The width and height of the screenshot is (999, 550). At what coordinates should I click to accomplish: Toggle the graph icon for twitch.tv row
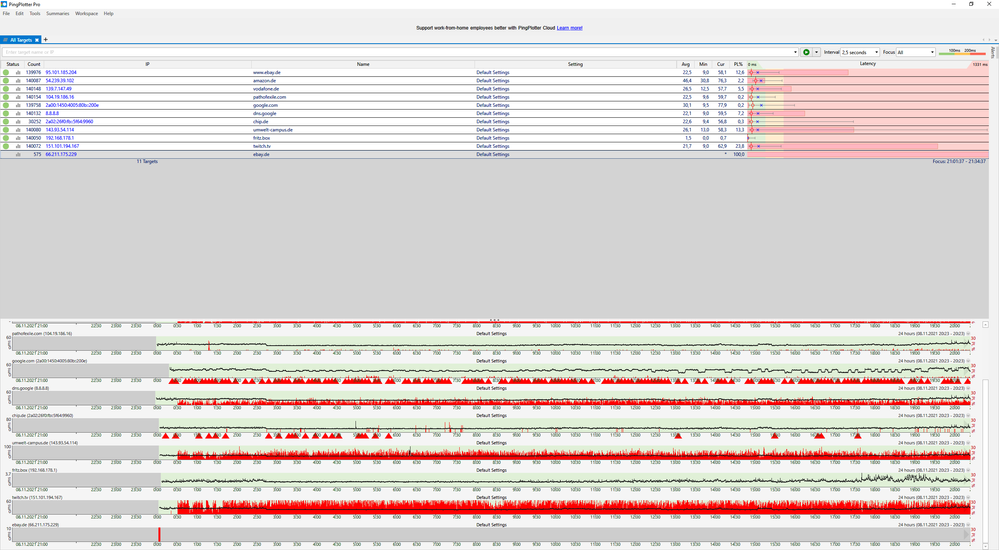tap(18, 147)
